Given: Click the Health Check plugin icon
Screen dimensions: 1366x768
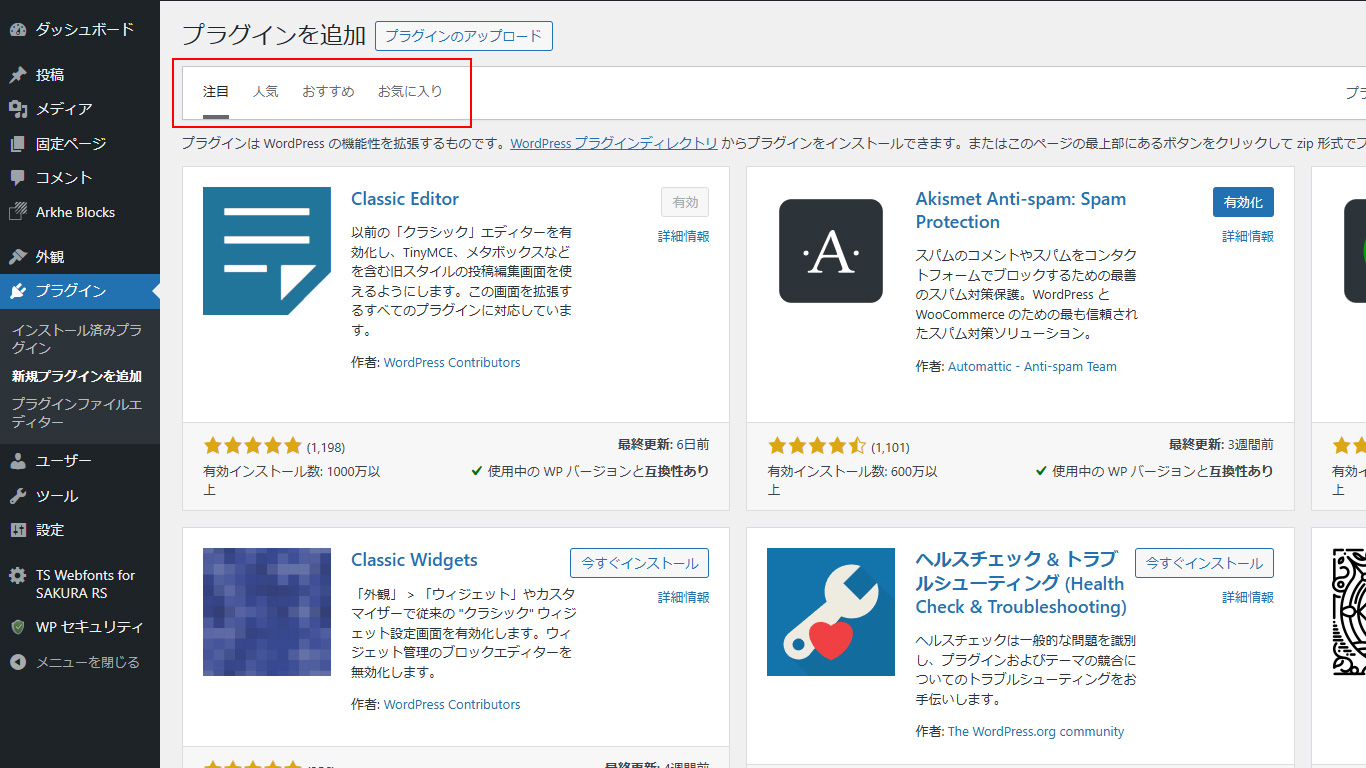Looking at the screenshot, I should pyautogui.click(x=831, y=612).
